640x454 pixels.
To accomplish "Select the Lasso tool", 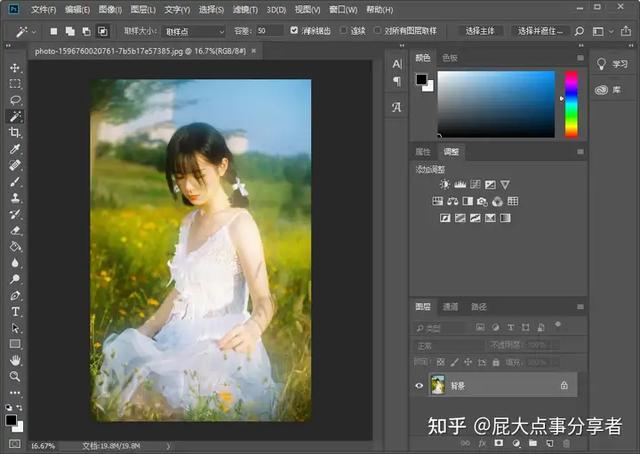I will click(15, 100).
